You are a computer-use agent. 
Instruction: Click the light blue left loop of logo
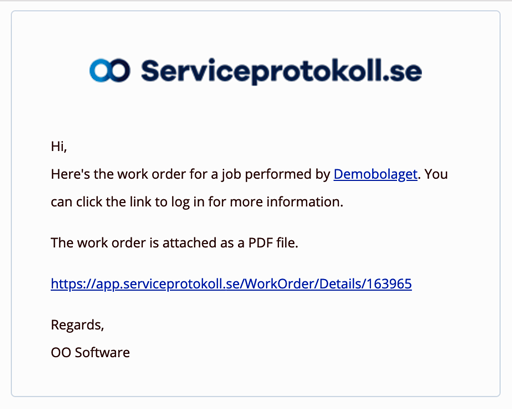pos(99,70)
